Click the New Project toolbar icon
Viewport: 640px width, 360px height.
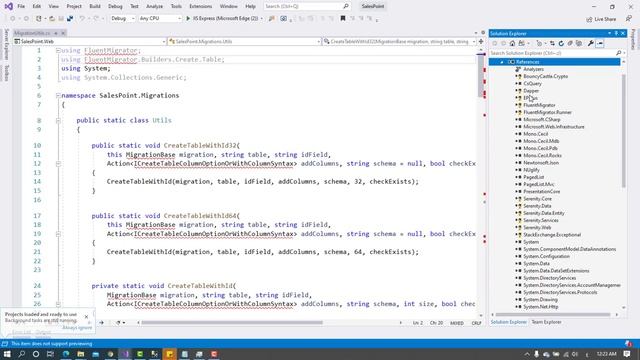39,18
